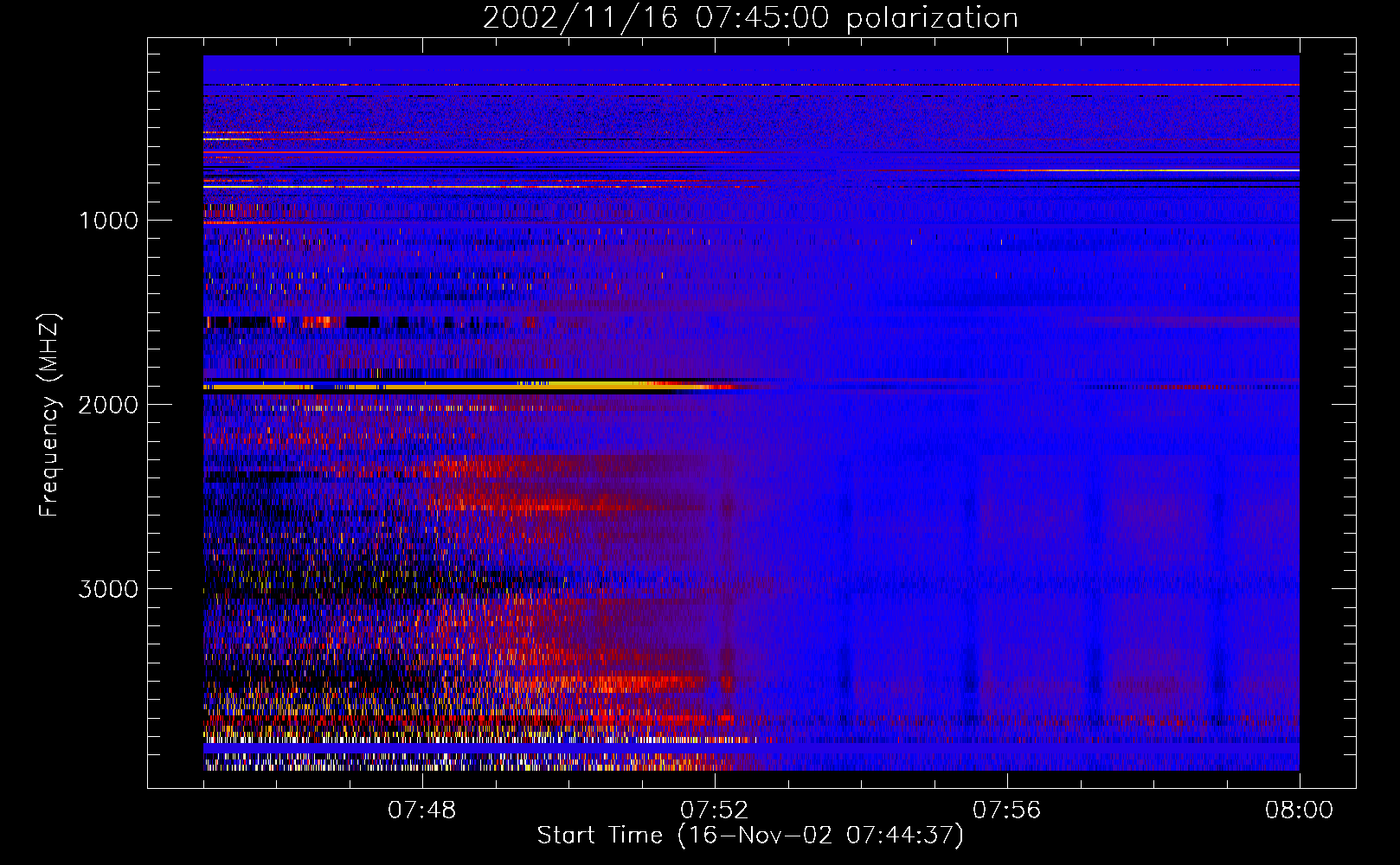Click the bright yellow emission band near 2000 MHz
The height and width of the screenshot is (865, 1400).
(x=467, y=386)
